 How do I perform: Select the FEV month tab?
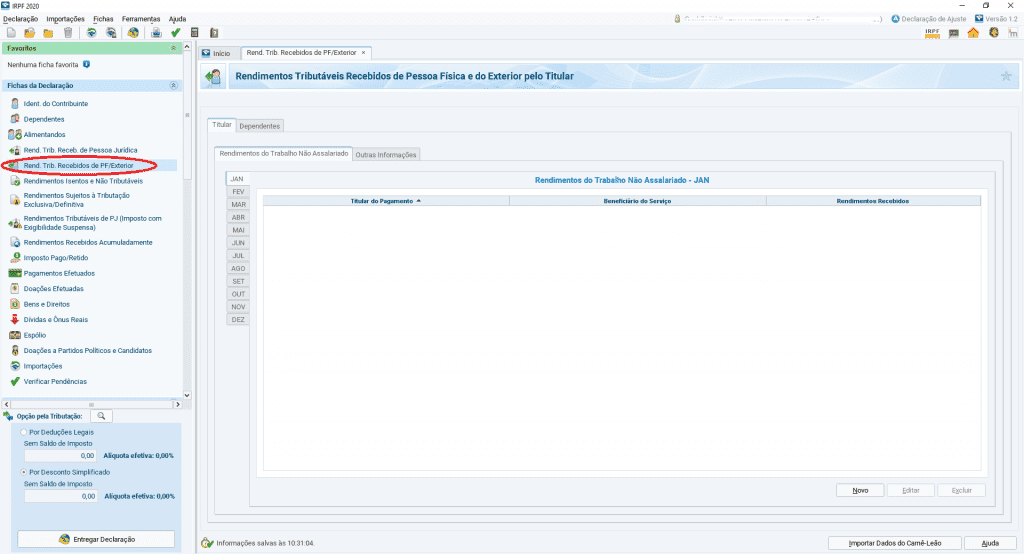pyautogui.click(x=238, y=192)
